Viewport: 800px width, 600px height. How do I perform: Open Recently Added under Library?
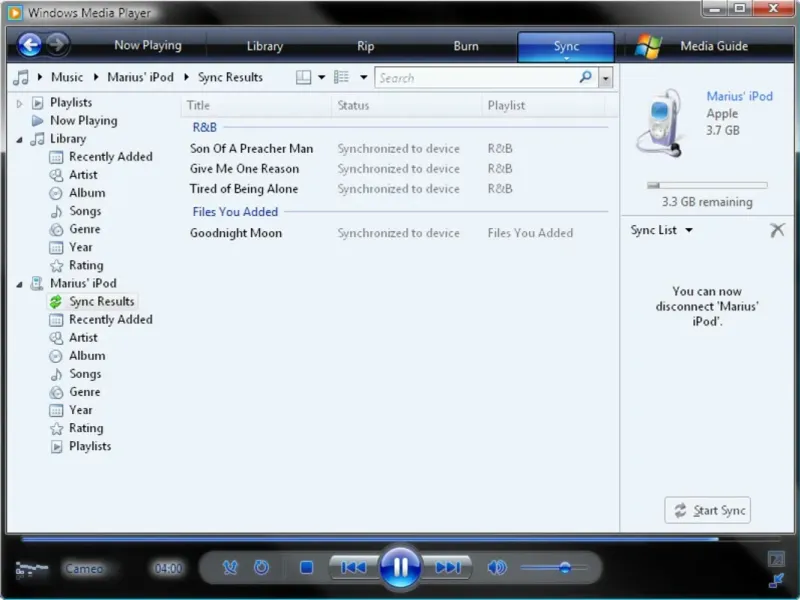pos(101,157)
